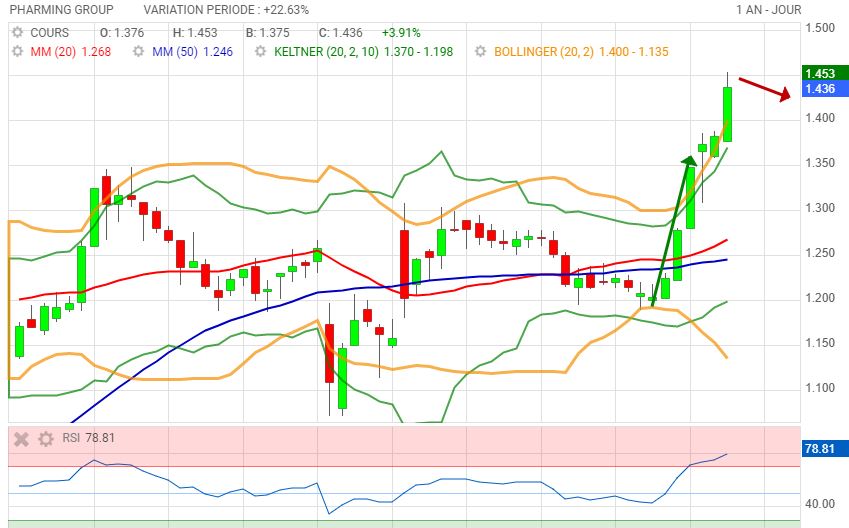Select the MM (50) 1.246 label
The image size is (849, 528).
pos(192,51)
